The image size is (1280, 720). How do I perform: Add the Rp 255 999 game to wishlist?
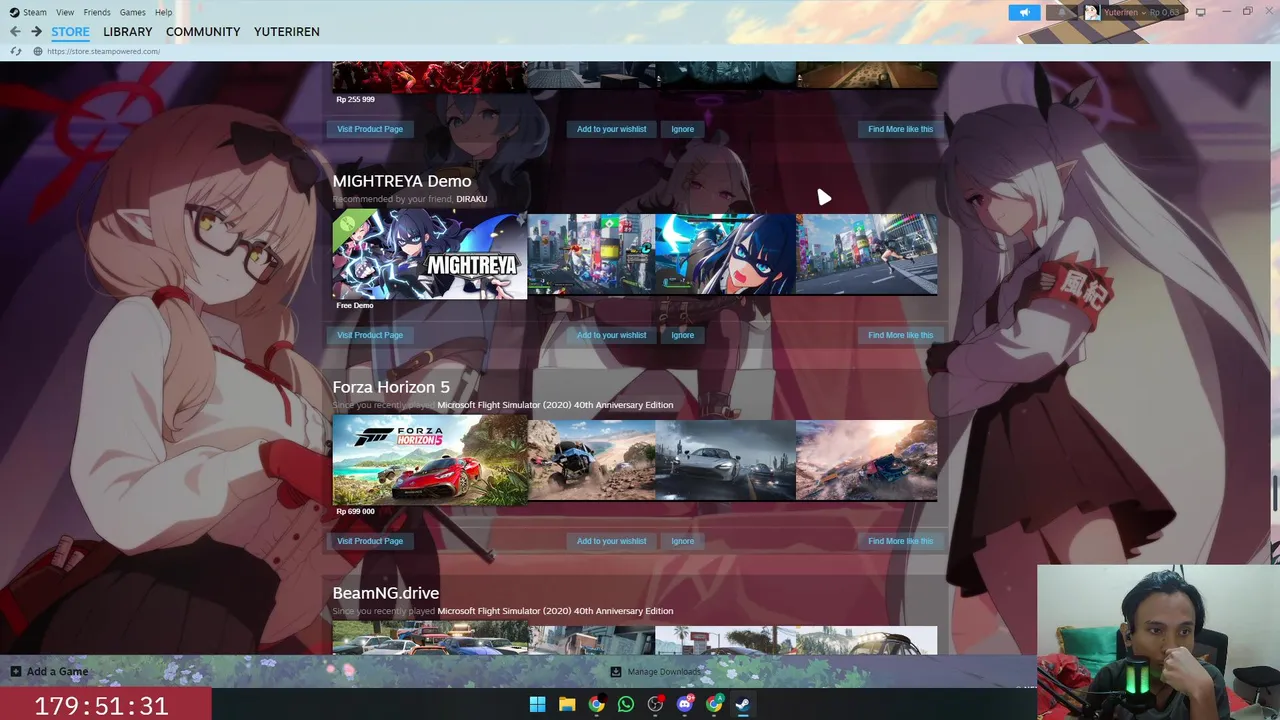tap(611, 129)
